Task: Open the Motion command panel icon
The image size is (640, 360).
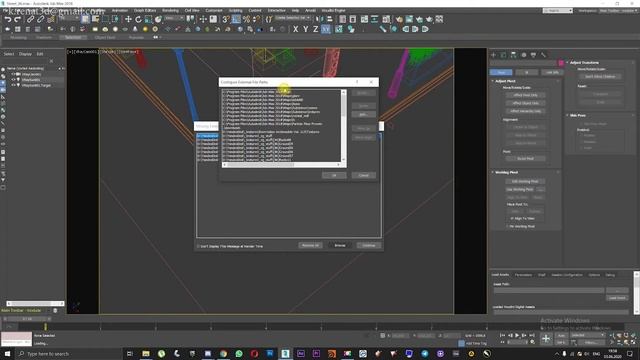Action: point(524,55)
